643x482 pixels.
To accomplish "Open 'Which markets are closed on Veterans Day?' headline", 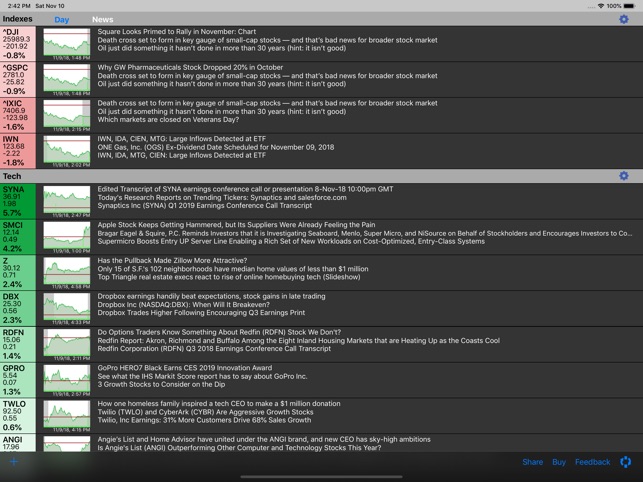I will pyautogui.click(x=168, y=119).
